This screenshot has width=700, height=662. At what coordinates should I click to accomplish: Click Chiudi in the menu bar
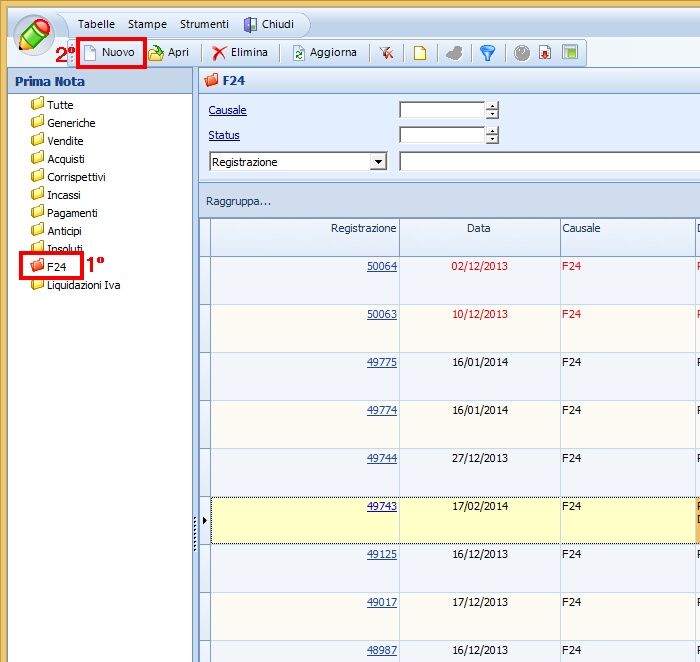coord(268,24)
